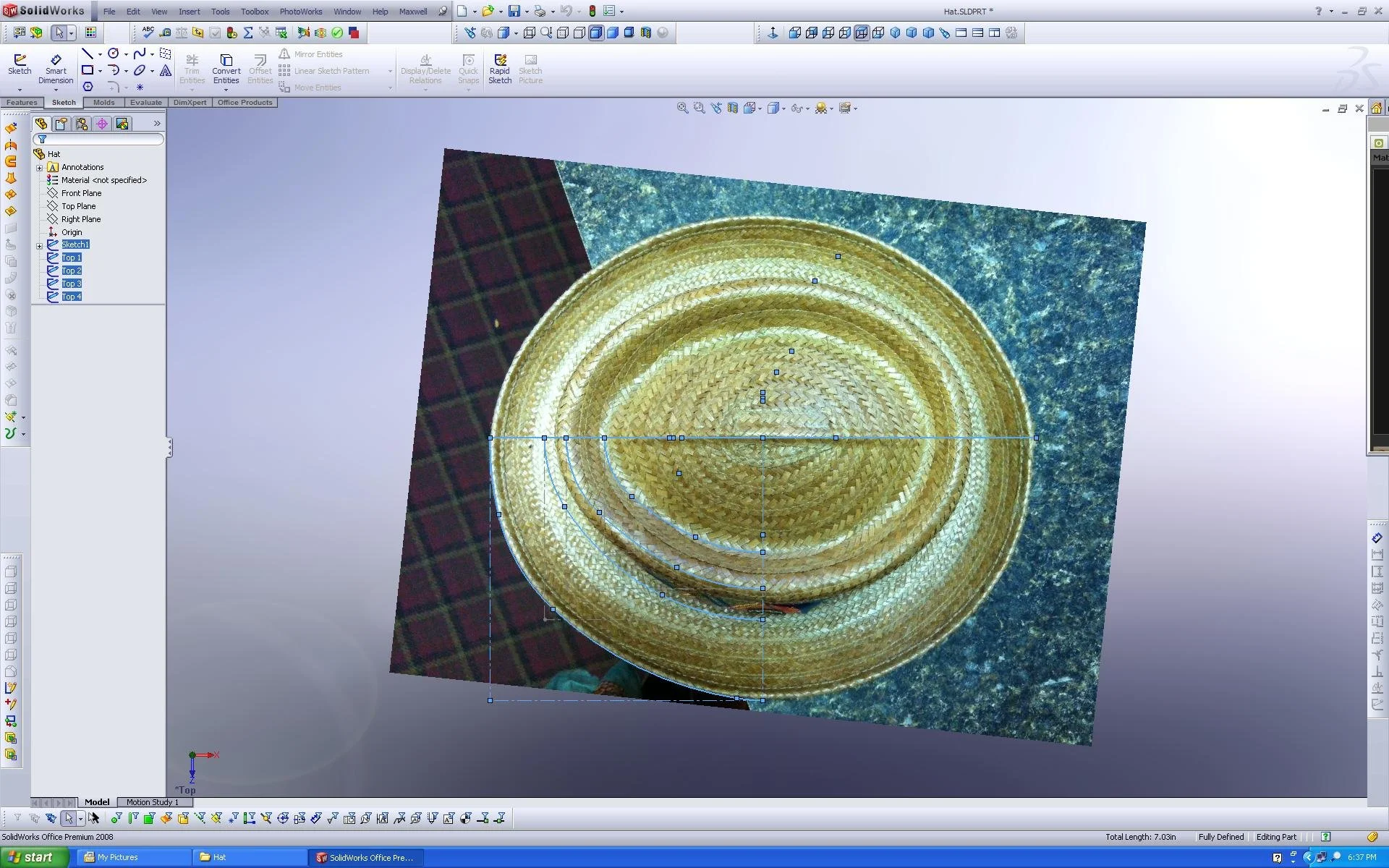Select the Spline sketch tool
Screen dimensions: 1389x868
140,54
